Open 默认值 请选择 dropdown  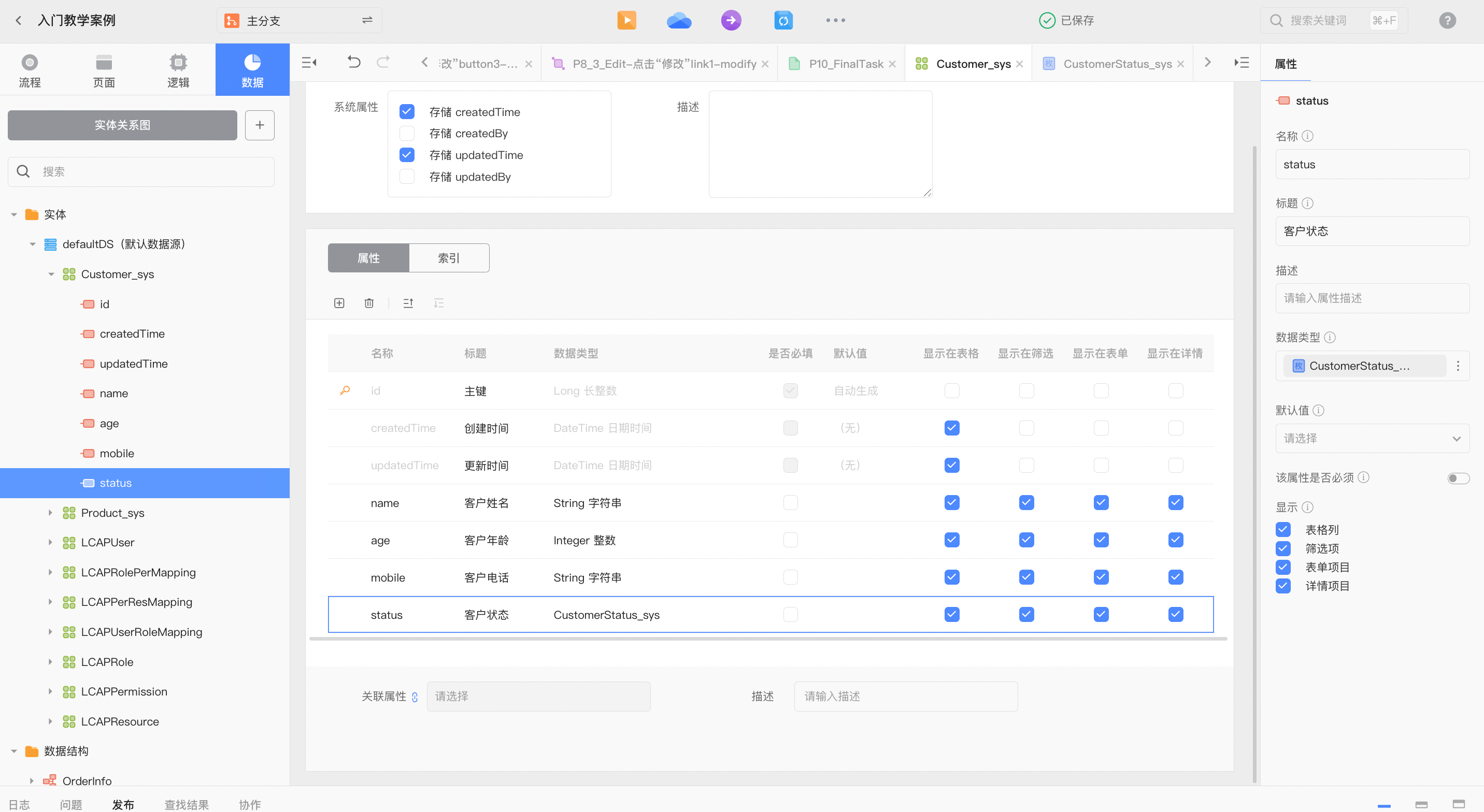coord(1372,438)
